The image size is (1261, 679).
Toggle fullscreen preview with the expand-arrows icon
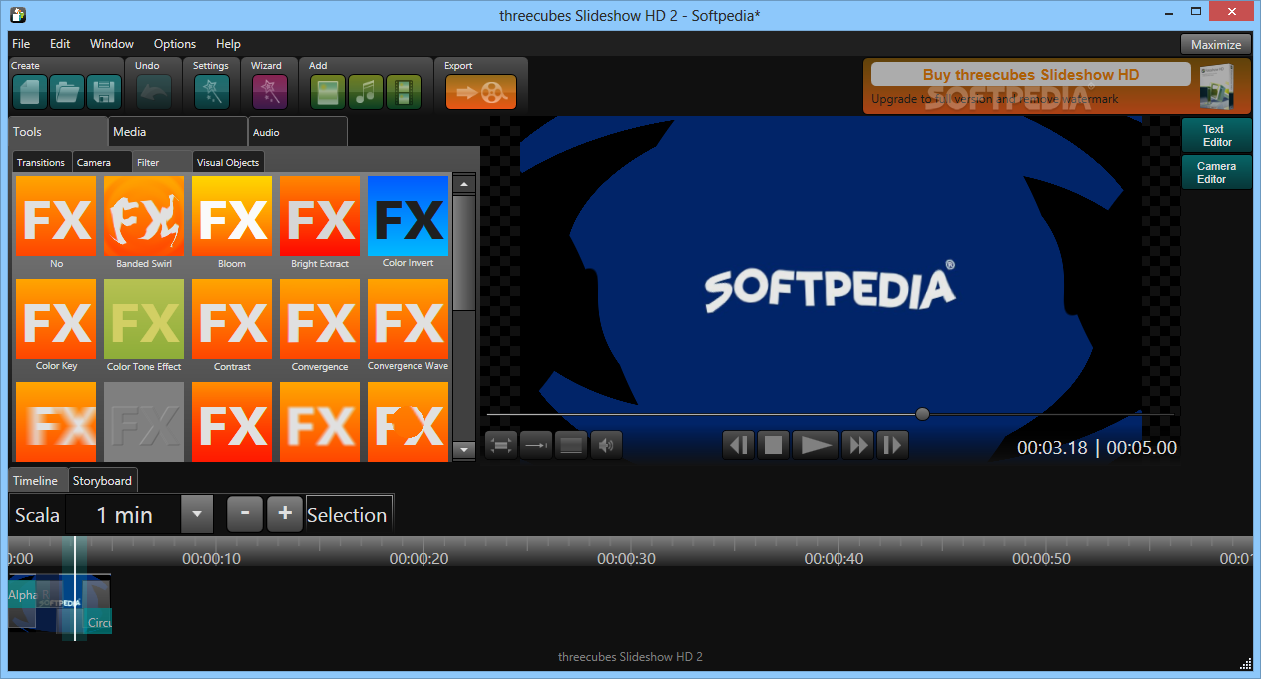pyautogui.click(x=502, y=445)
